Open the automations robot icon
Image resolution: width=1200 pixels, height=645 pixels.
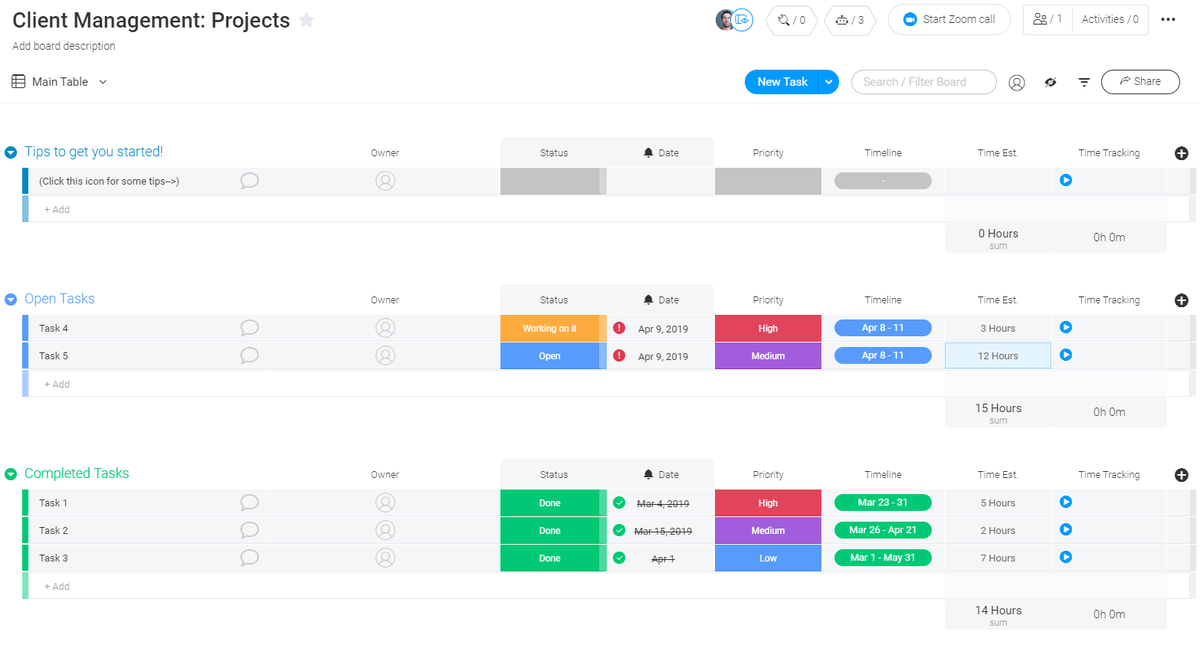click(849, 20)
